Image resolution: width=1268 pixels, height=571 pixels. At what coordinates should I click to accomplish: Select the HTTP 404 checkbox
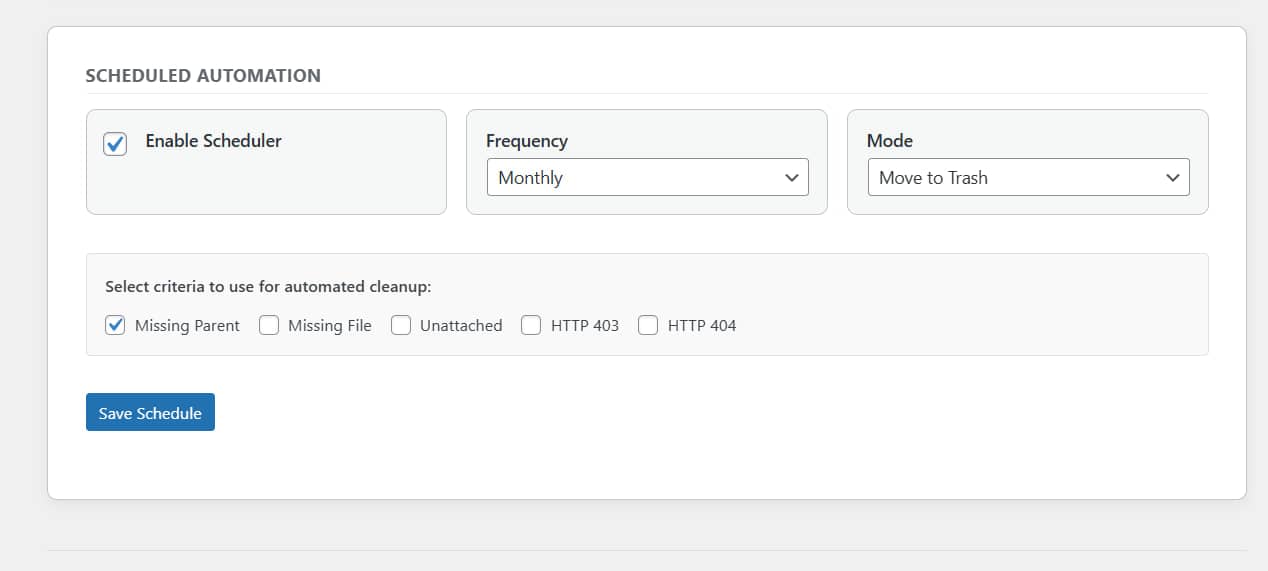coord(648,325)
